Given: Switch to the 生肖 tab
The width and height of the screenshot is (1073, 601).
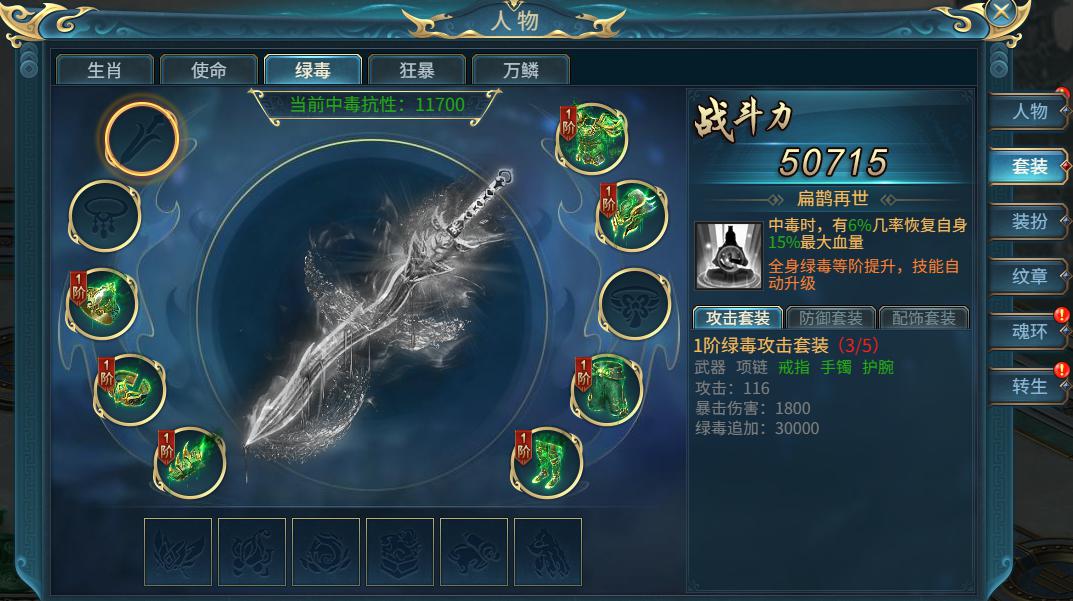Looking at the screenshot, I should click(105, 70).
